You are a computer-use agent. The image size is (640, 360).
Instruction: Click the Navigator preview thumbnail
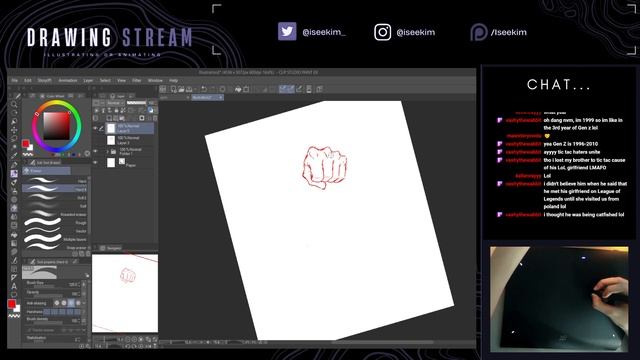click(x=125, y=293)
